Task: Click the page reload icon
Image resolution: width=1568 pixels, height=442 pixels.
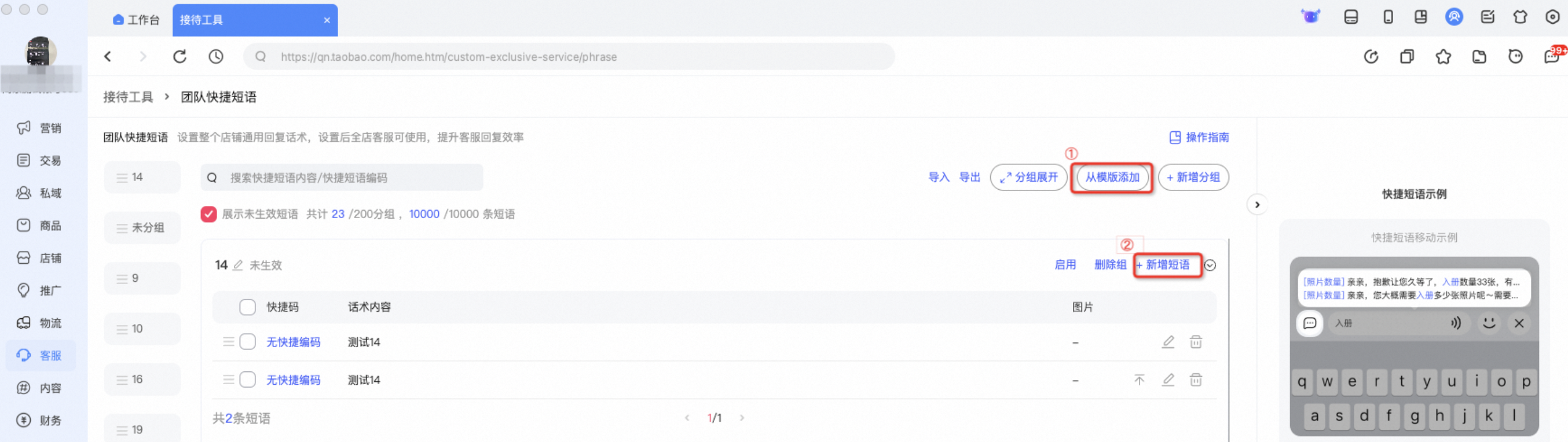Action: pos(179,57)
